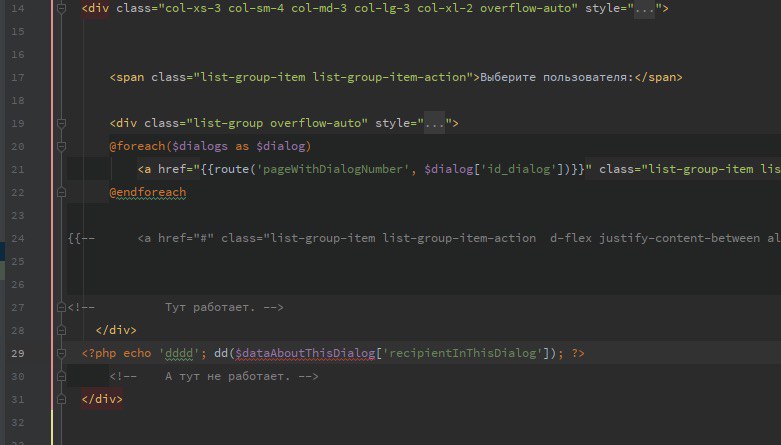Click the route function call on line 21
This screenshot has width=781, height=445.
tap(232, 169)
